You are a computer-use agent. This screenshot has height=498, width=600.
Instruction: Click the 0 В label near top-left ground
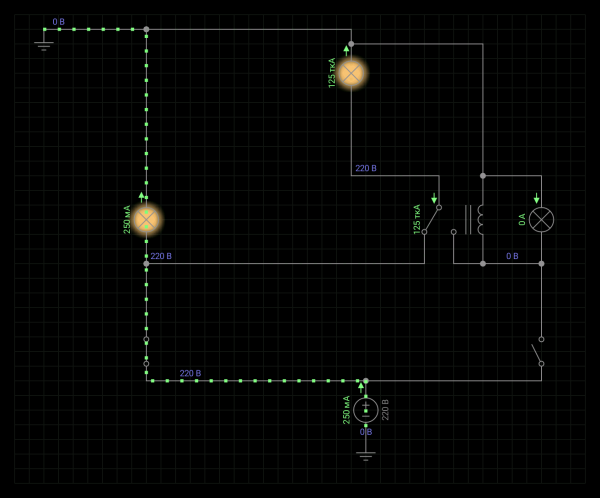[59, 21]
